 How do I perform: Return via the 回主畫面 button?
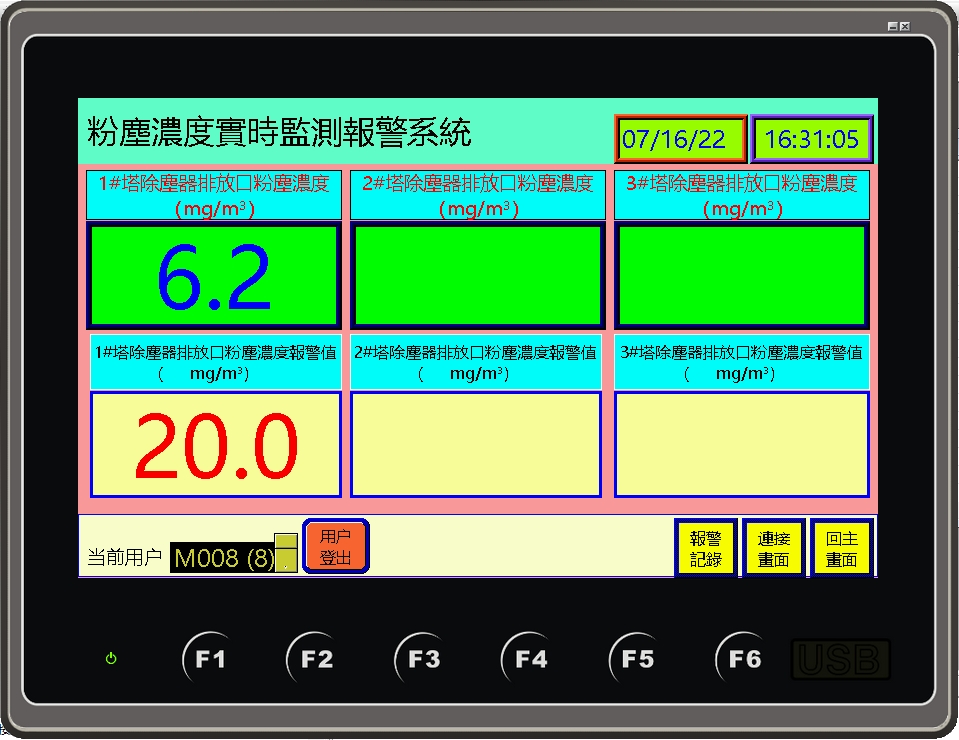pos(841,548)
